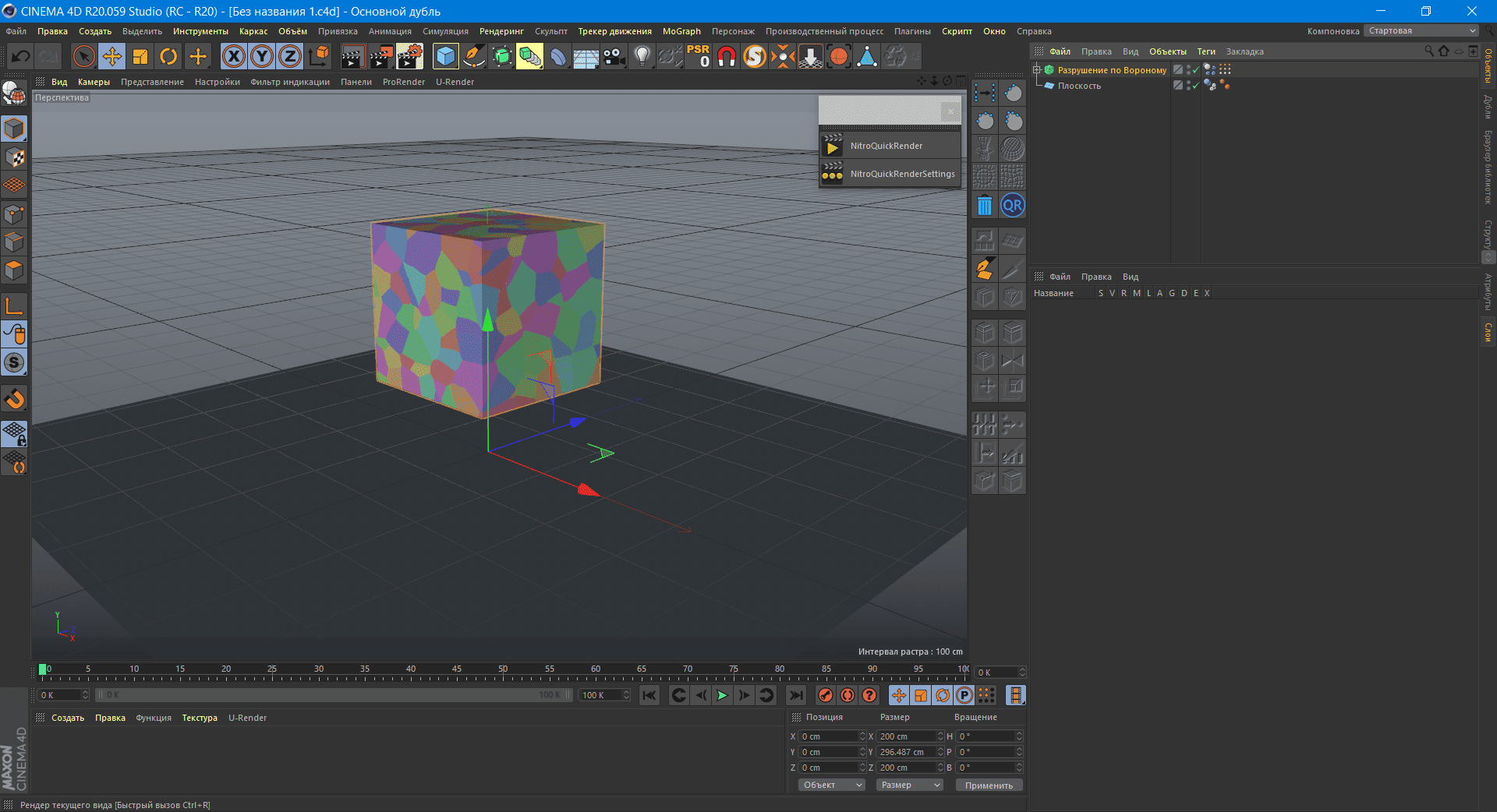The width and height of the screenshot is (1497, 812).
Task: Toggle Плоскость visibility dots
Action: (x=1188, y=86)
